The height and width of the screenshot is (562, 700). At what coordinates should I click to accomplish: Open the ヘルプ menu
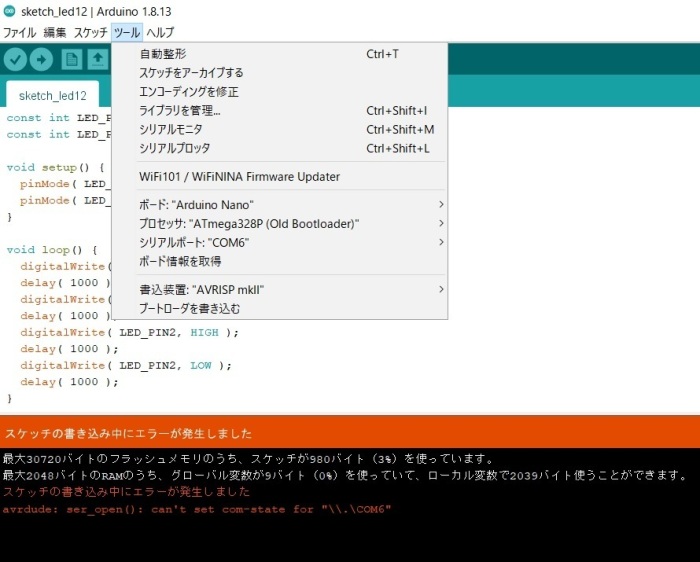pyautogui.click(x=160, y=33)
